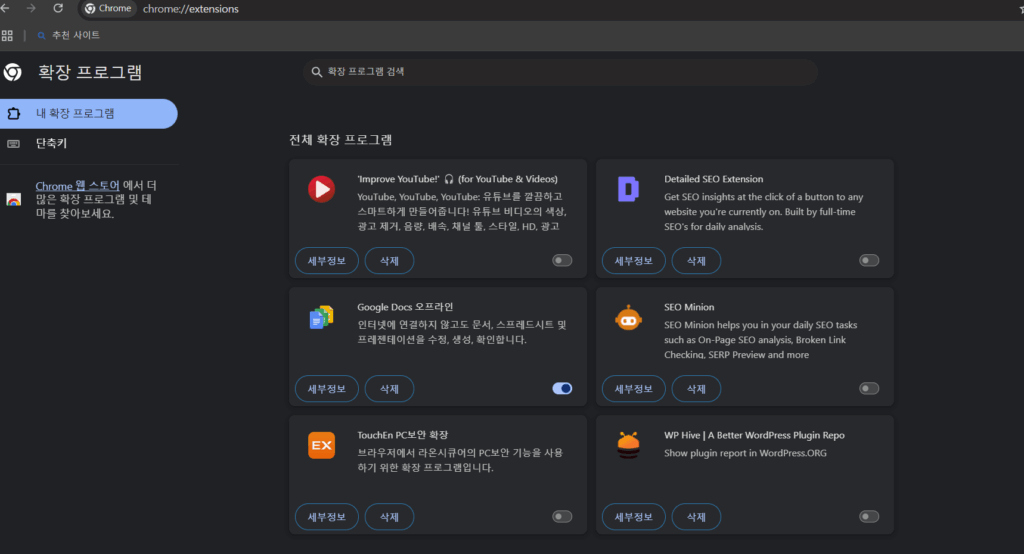Viewport: 1024px width, 554px height.
Task: Open the 추천 사이트 bookmark
Action: (69, 35)
